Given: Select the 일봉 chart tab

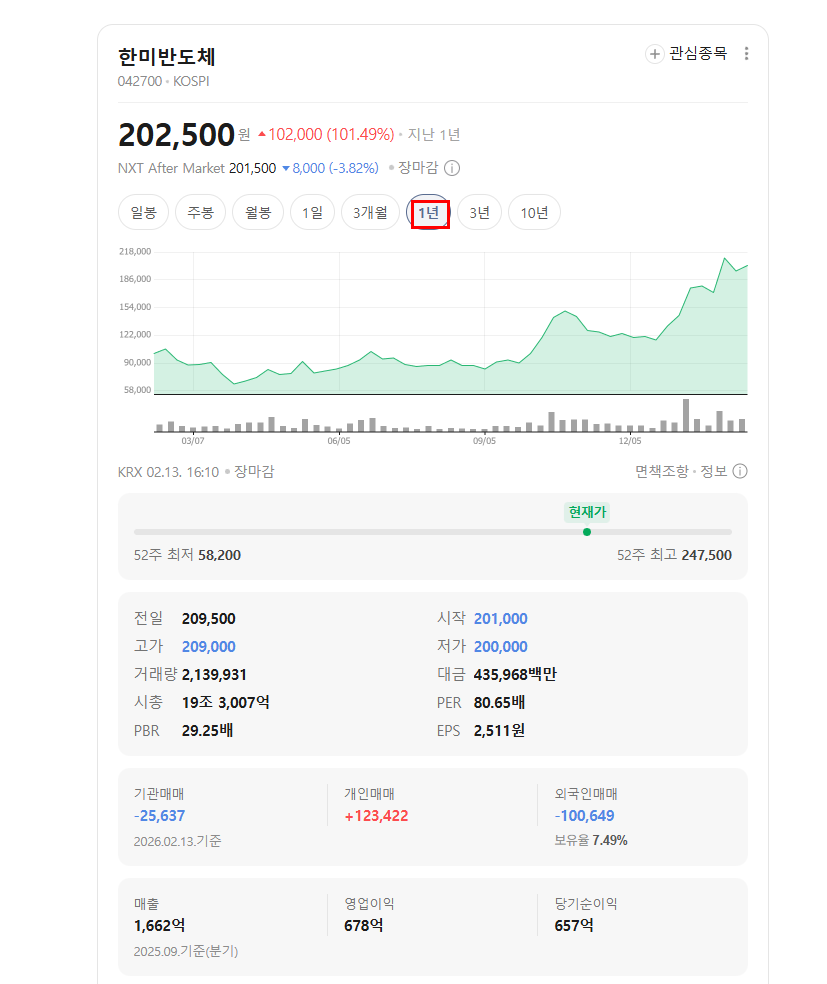Looking at the screenshot, I should pos(143,213).
